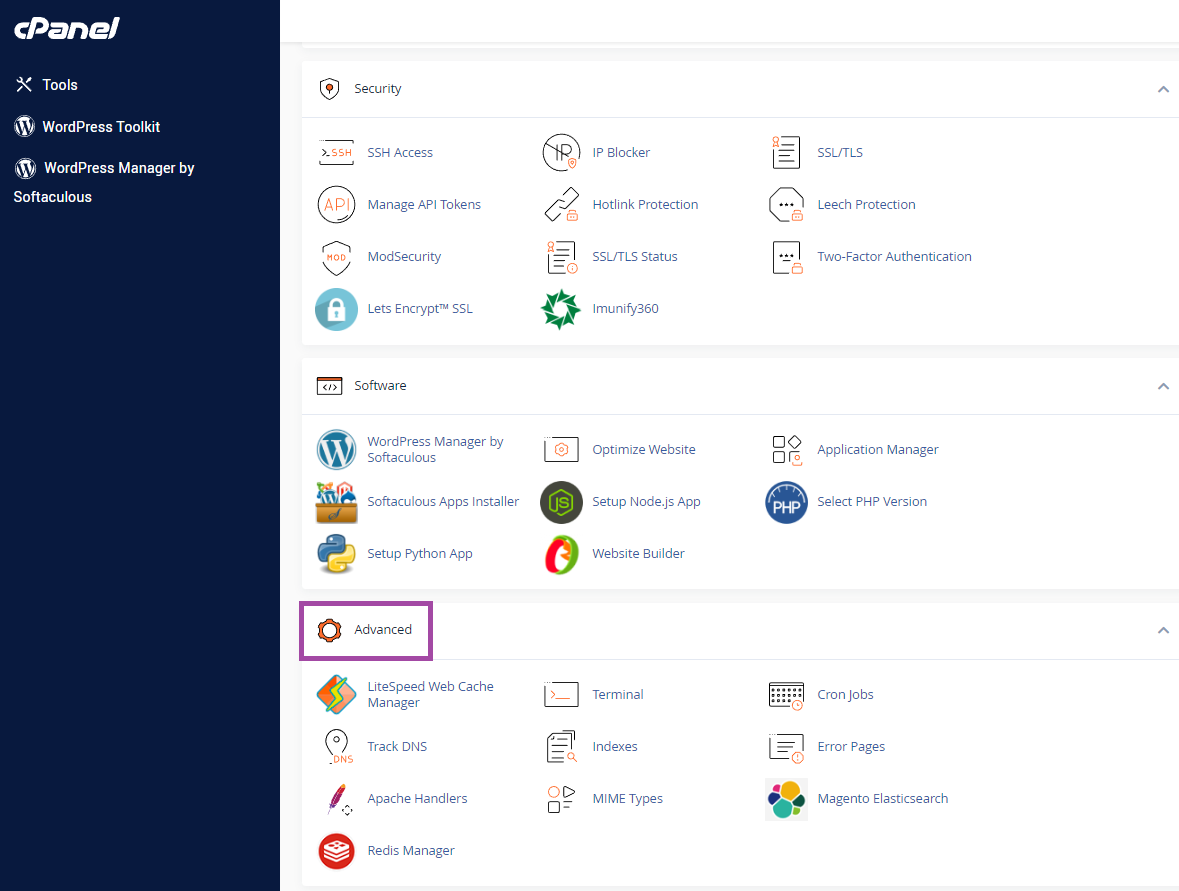Open the Hotlink Protection icon
Viewport: 1179px width, 891px height.
pyautogui.click(x=561, y=205)
